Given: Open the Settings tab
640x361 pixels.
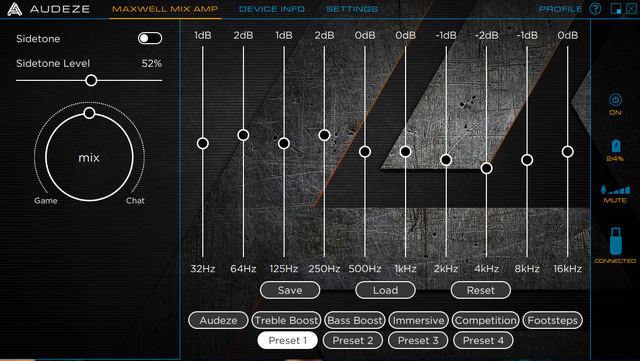Looking at the screenshot, I should tap(352, 9).
